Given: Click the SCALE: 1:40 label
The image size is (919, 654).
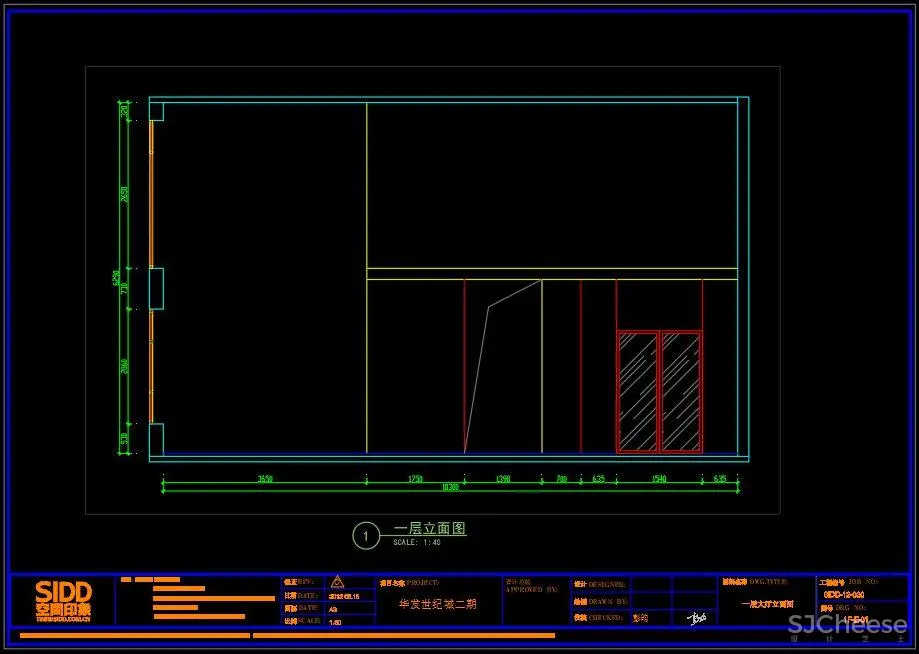Looking at the screenshot, I should coord(417,543).
